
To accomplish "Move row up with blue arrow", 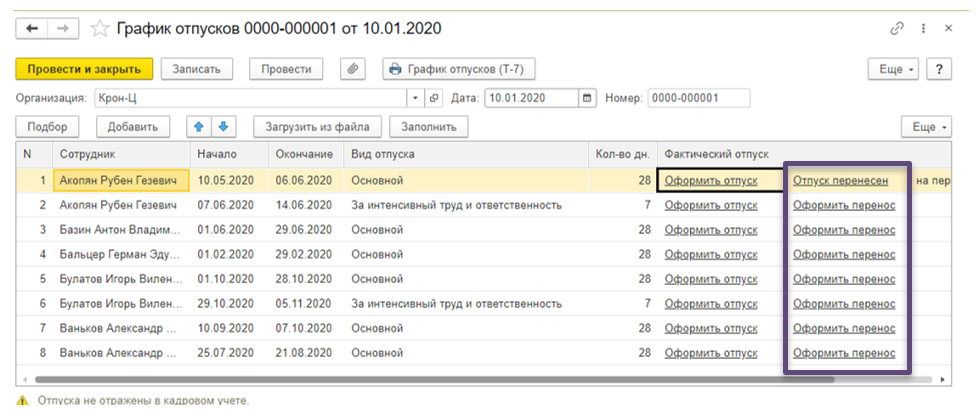I will coord(198,127).
